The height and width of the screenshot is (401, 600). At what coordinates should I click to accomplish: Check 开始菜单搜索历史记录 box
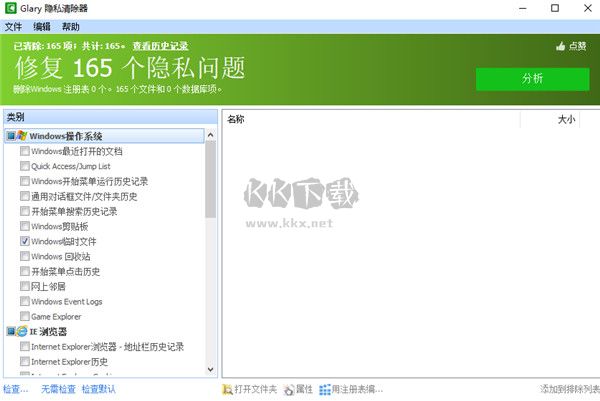click(25, 211)
